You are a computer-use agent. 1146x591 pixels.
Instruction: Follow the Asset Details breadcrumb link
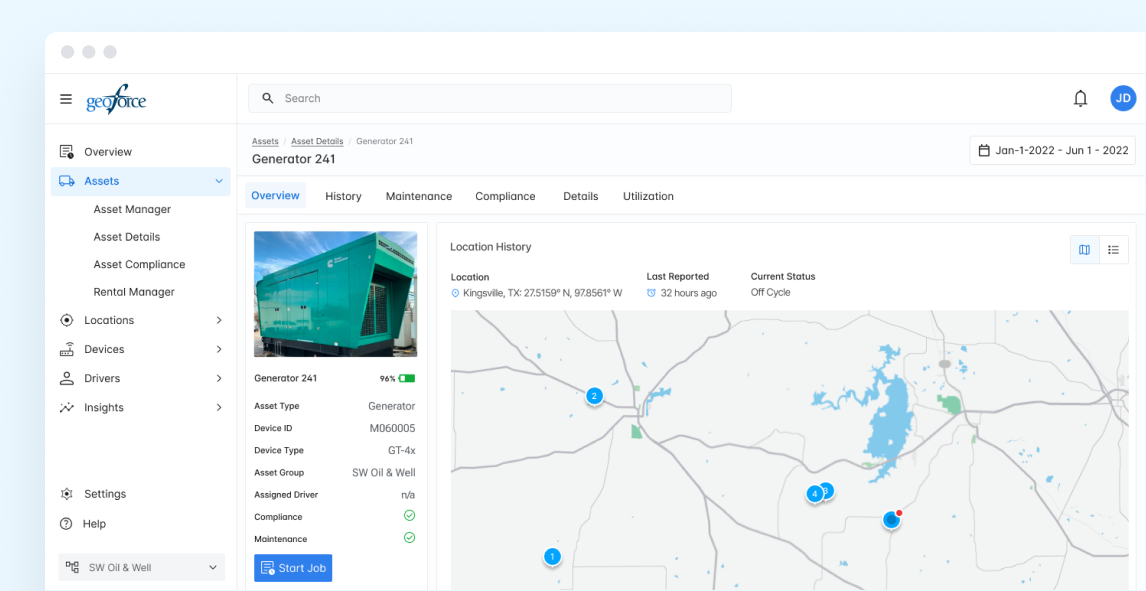tap(317, 141)
